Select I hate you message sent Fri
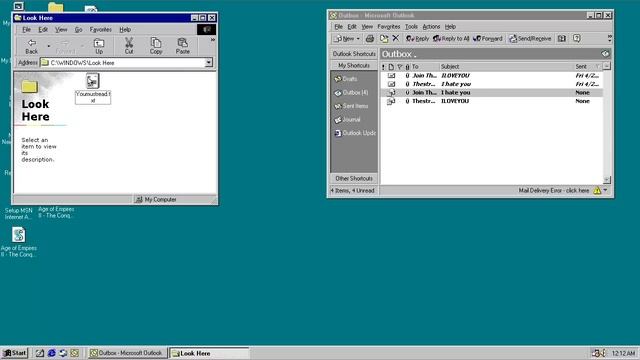Viewport: 640px width, 360px height. 492,84
